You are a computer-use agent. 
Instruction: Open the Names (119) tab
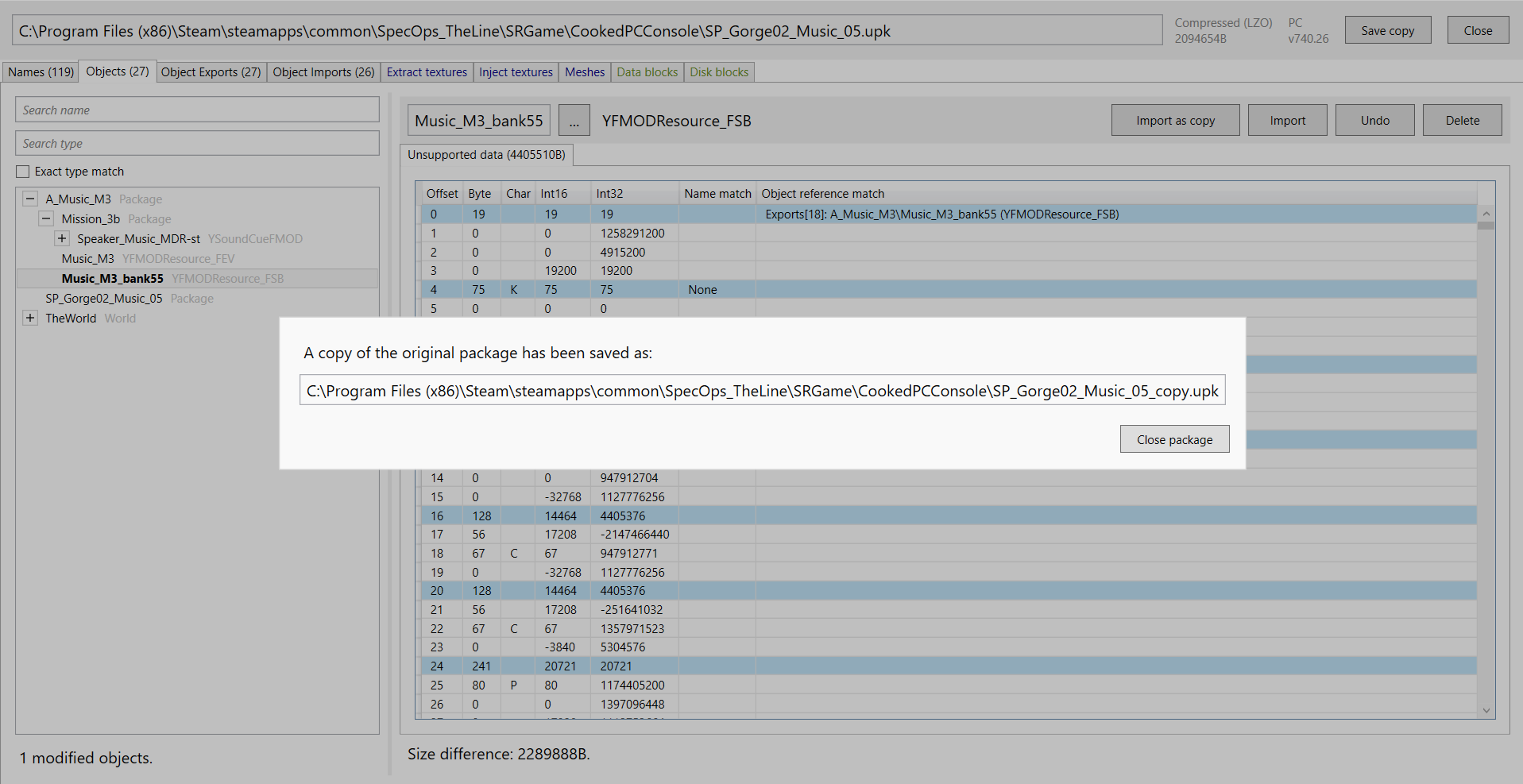point(41,72)
